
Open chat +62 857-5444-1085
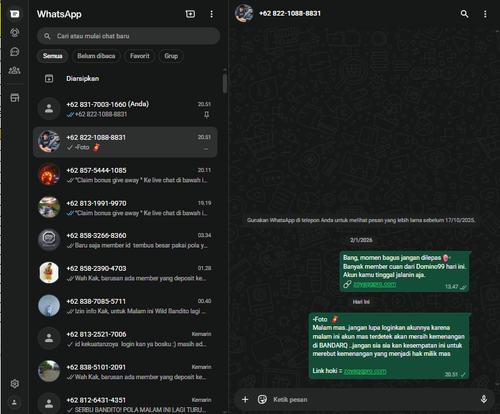tap(125, 175)
